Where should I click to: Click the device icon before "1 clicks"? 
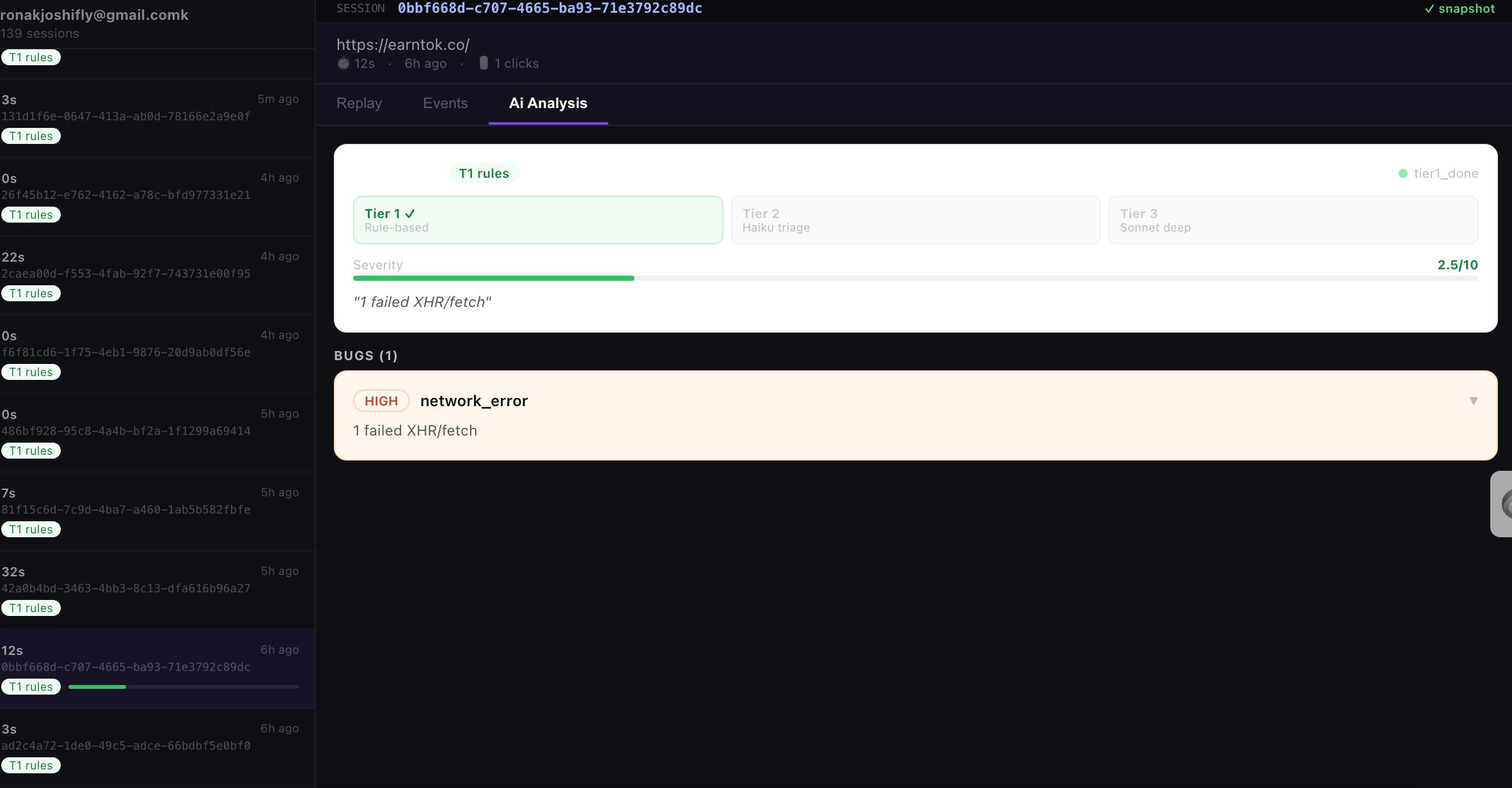click(484, 63)
